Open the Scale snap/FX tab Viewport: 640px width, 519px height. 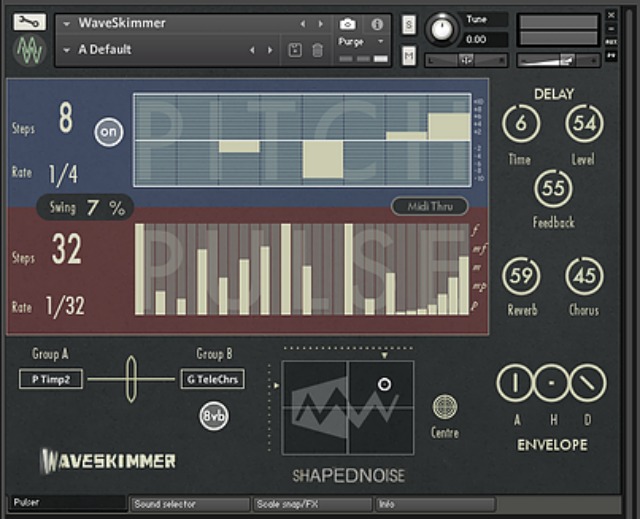coord(313,504)
